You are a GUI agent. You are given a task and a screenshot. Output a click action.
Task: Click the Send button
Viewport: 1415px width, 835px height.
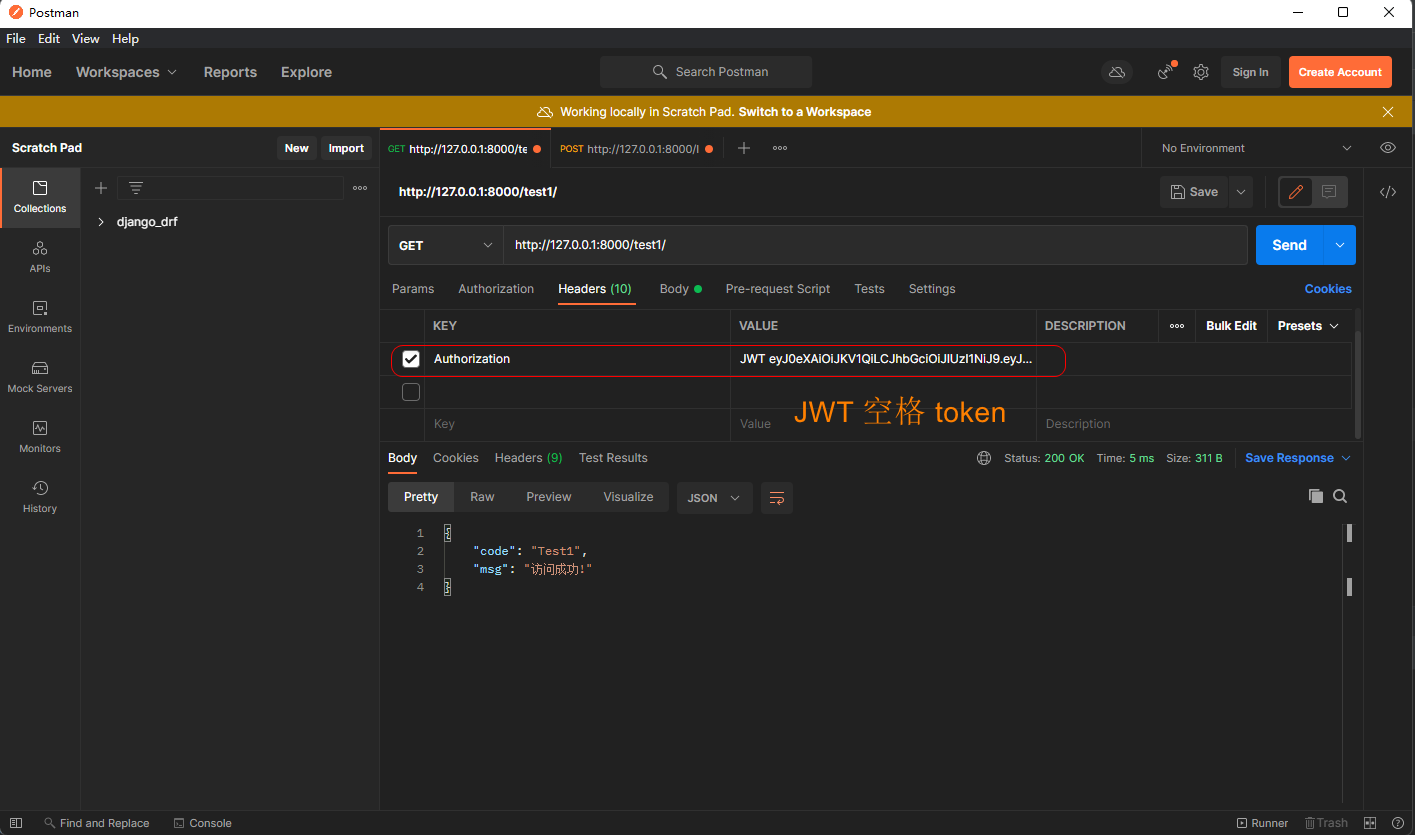1289,245
